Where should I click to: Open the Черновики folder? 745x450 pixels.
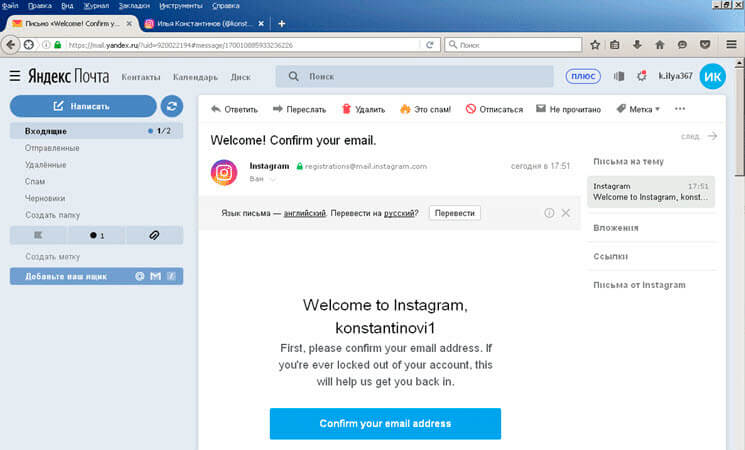pyautogui.click(x=45, y=198)
